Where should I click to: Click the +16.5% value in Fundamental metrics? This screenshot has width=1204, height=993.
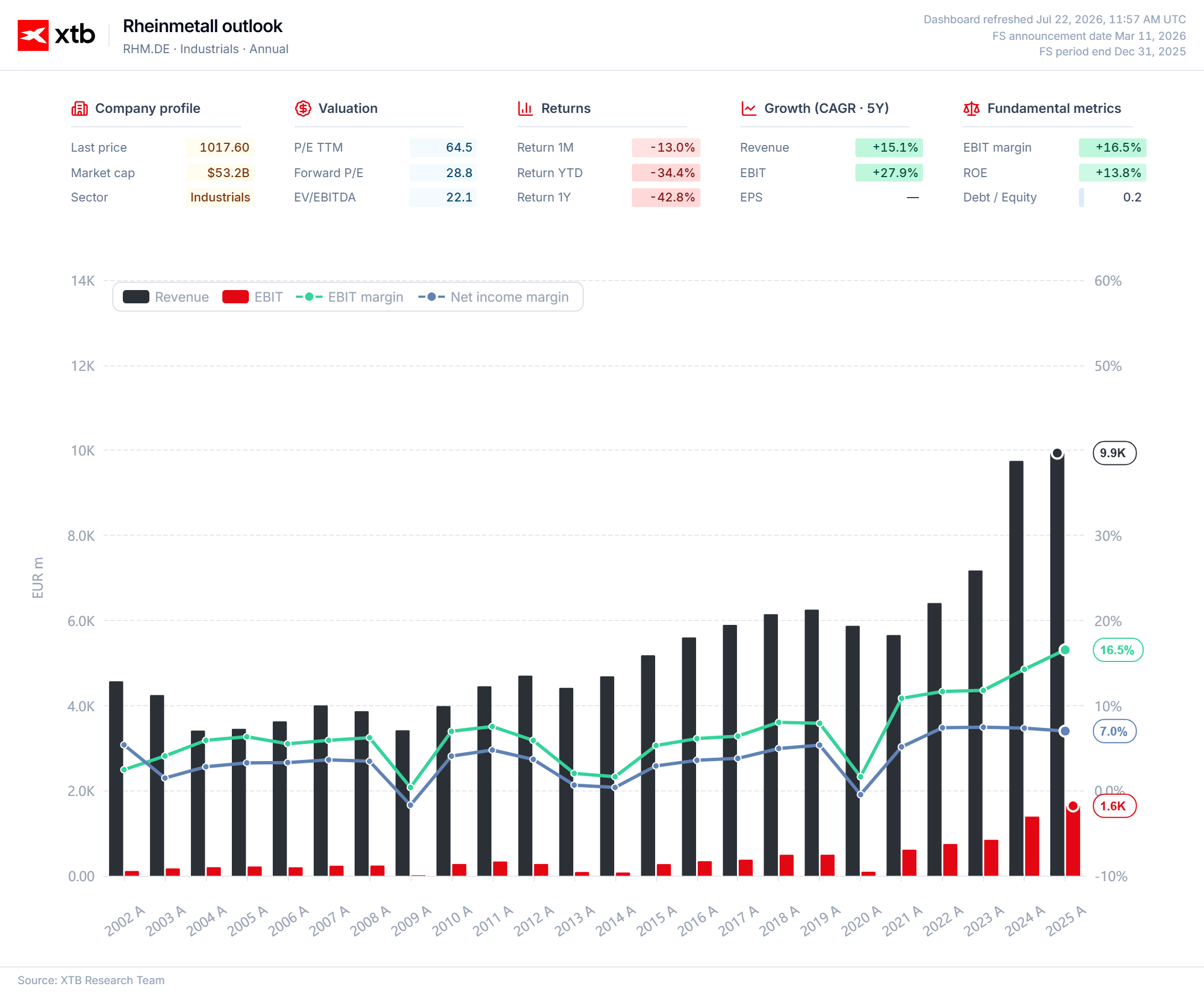point(1113,148)
